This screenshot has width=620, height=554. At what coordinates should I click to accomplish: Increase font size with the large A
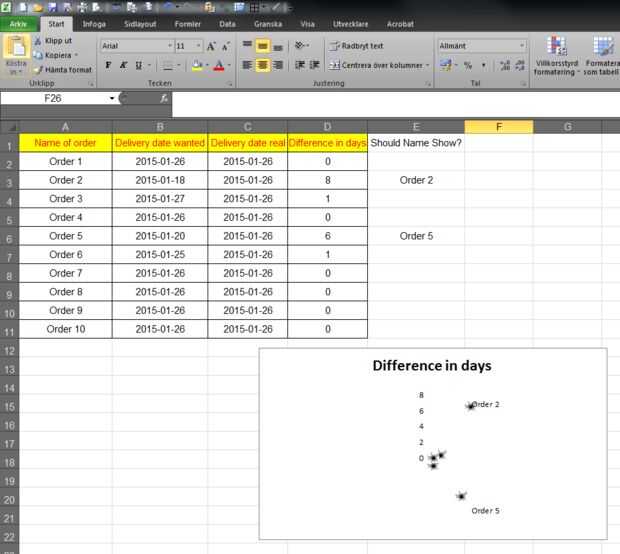click(211, 46)
